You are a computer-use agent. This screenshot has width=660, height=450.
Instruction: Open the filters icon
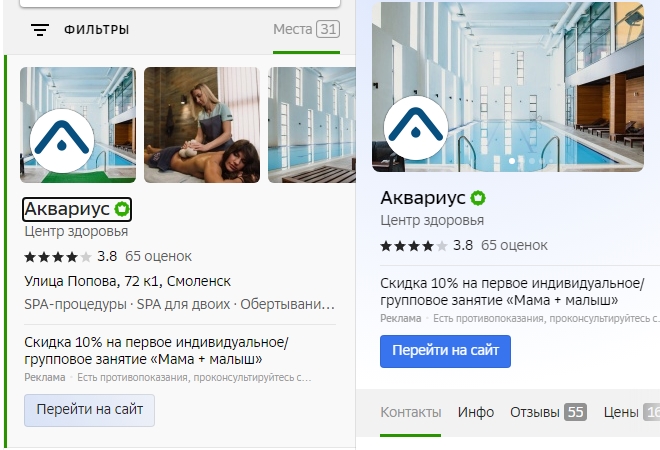[40, 30]
